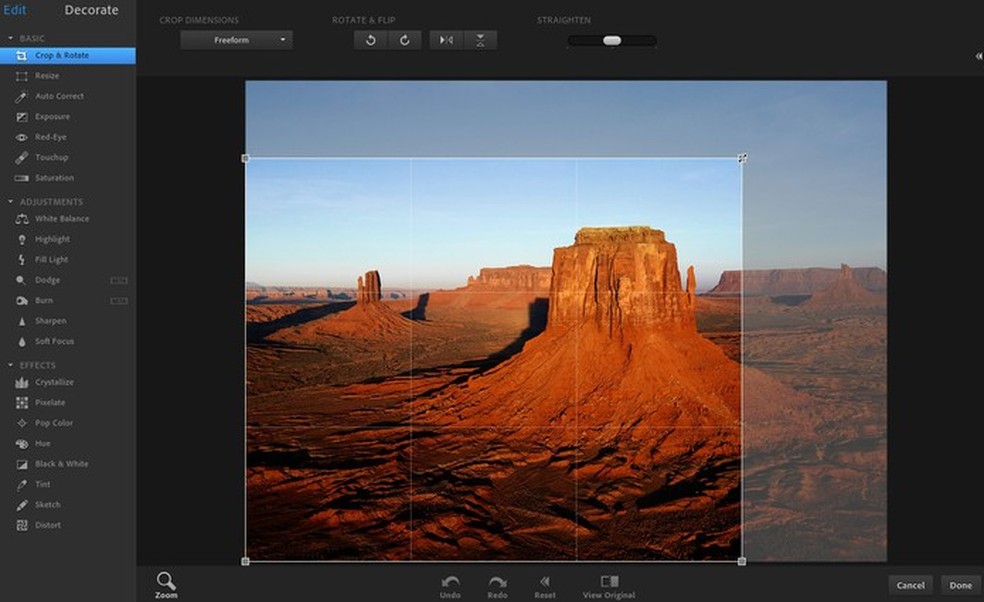Switch to the Decorate tab
This screenshot has width=984, height=602.
(91, 11)
